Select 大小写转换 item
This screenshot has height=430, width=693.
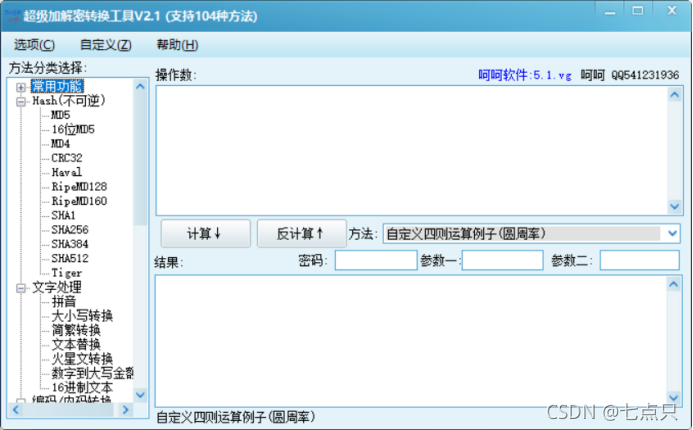[x=82, y=316]
